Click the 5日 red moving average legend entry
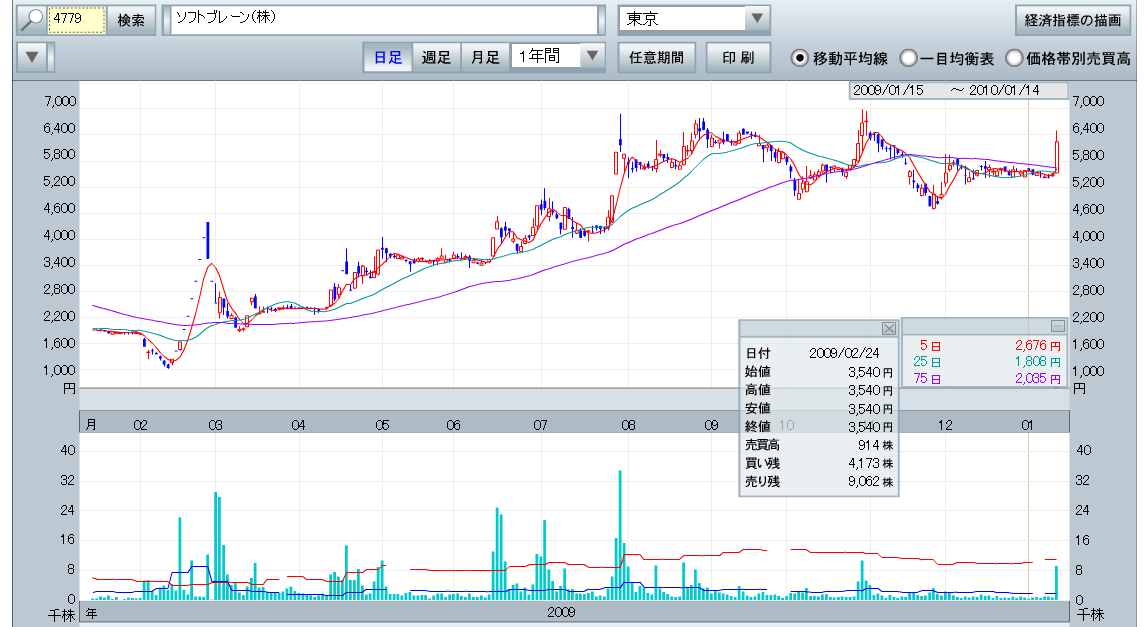 (x=931, y=345)
